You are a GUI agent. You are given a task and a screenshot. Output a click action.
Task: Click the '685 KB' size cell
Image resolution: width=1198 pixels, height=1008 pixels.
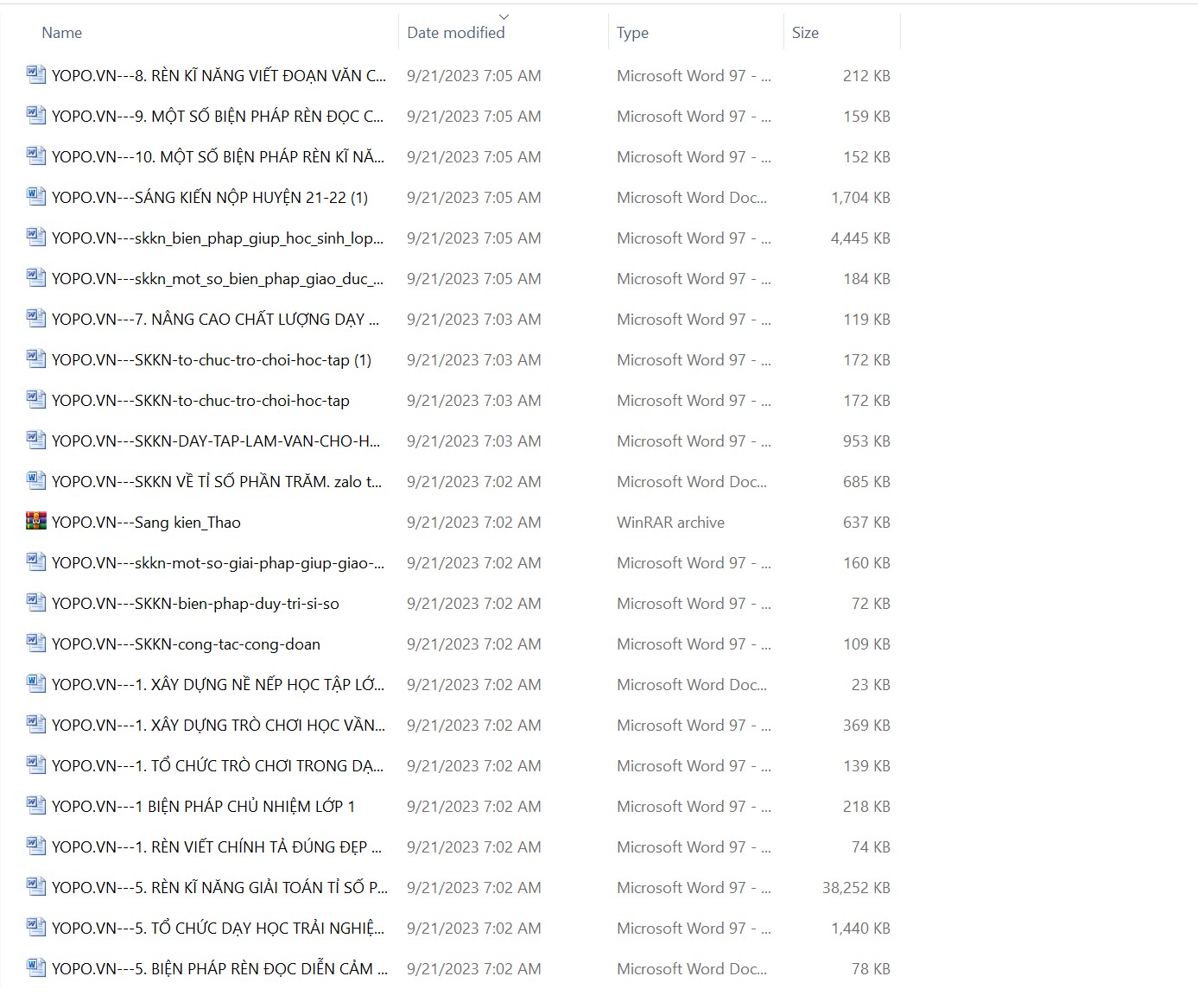coord(866,482)
